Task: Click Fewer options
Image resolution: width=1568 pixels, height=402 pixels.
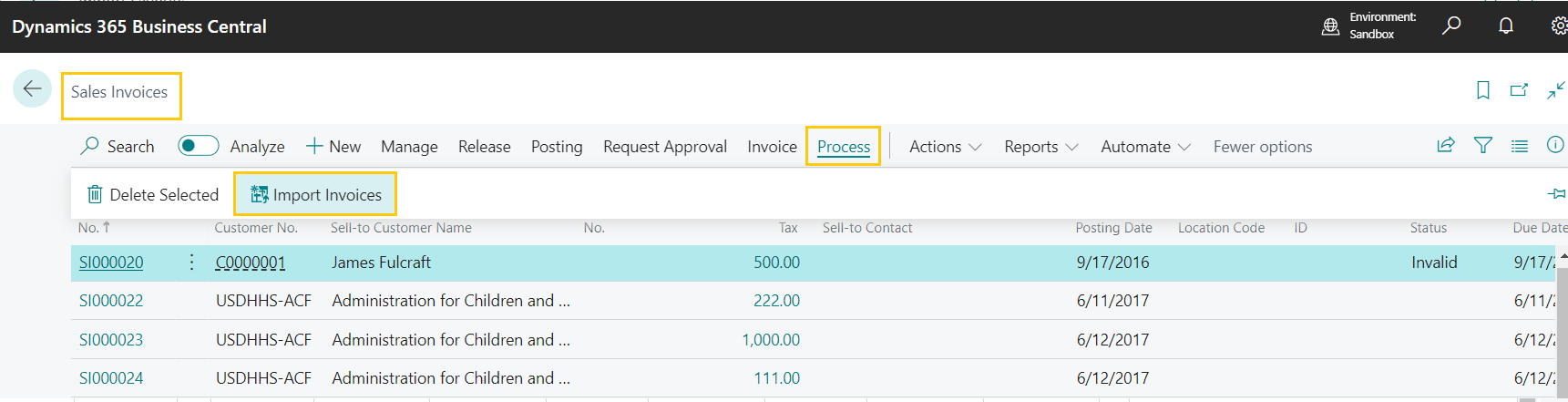Action: click(x=1263, y=147)
